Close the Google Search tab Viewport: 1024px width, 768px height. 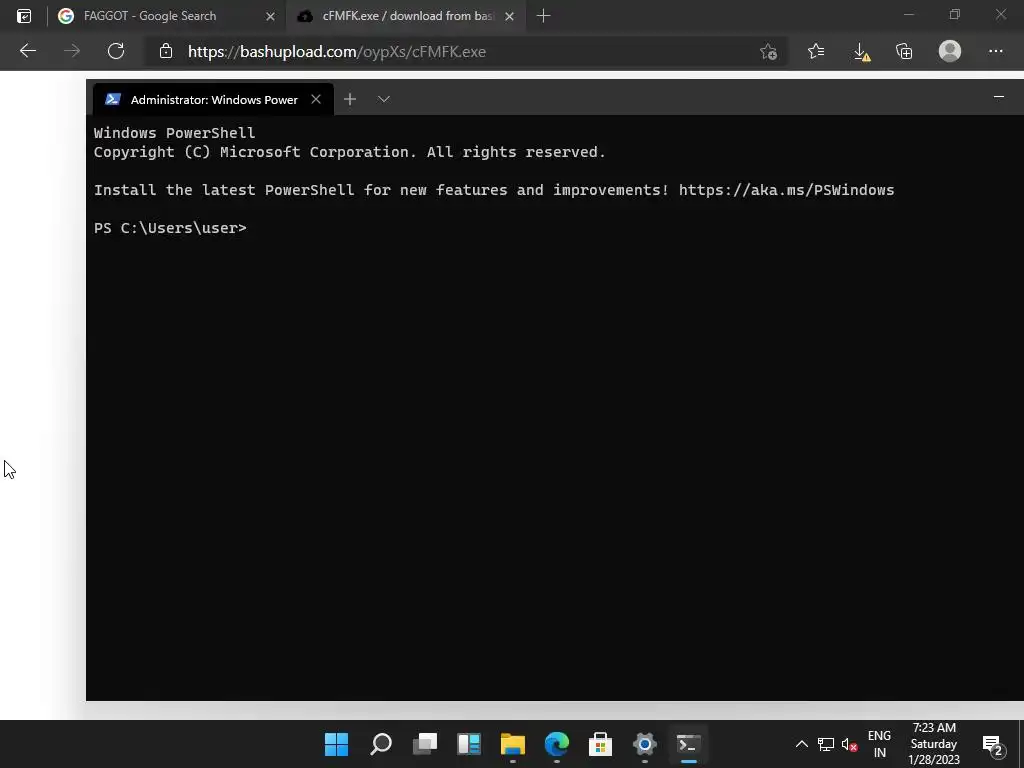click(270, 16)
